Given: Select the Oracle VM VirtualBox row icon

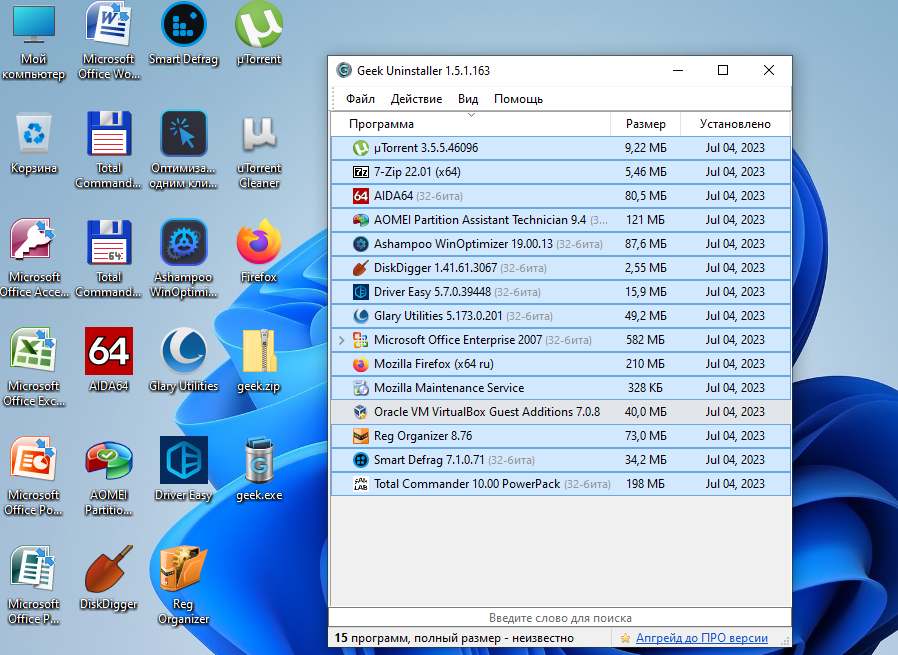Looking at the screenshot, I should 361,412.
